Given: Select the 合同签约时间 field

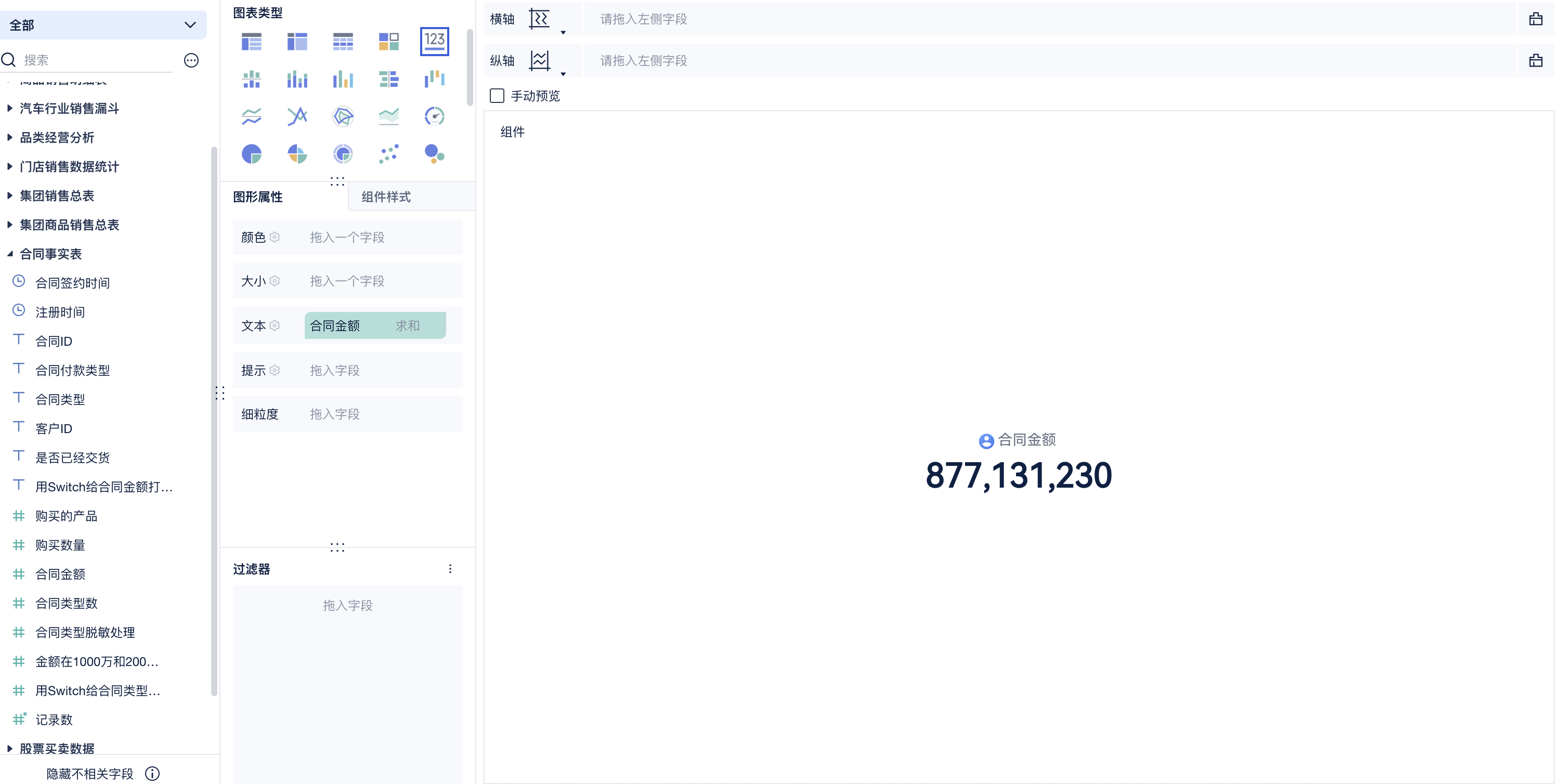Looking at the screenshot, I should click(72, 283).
